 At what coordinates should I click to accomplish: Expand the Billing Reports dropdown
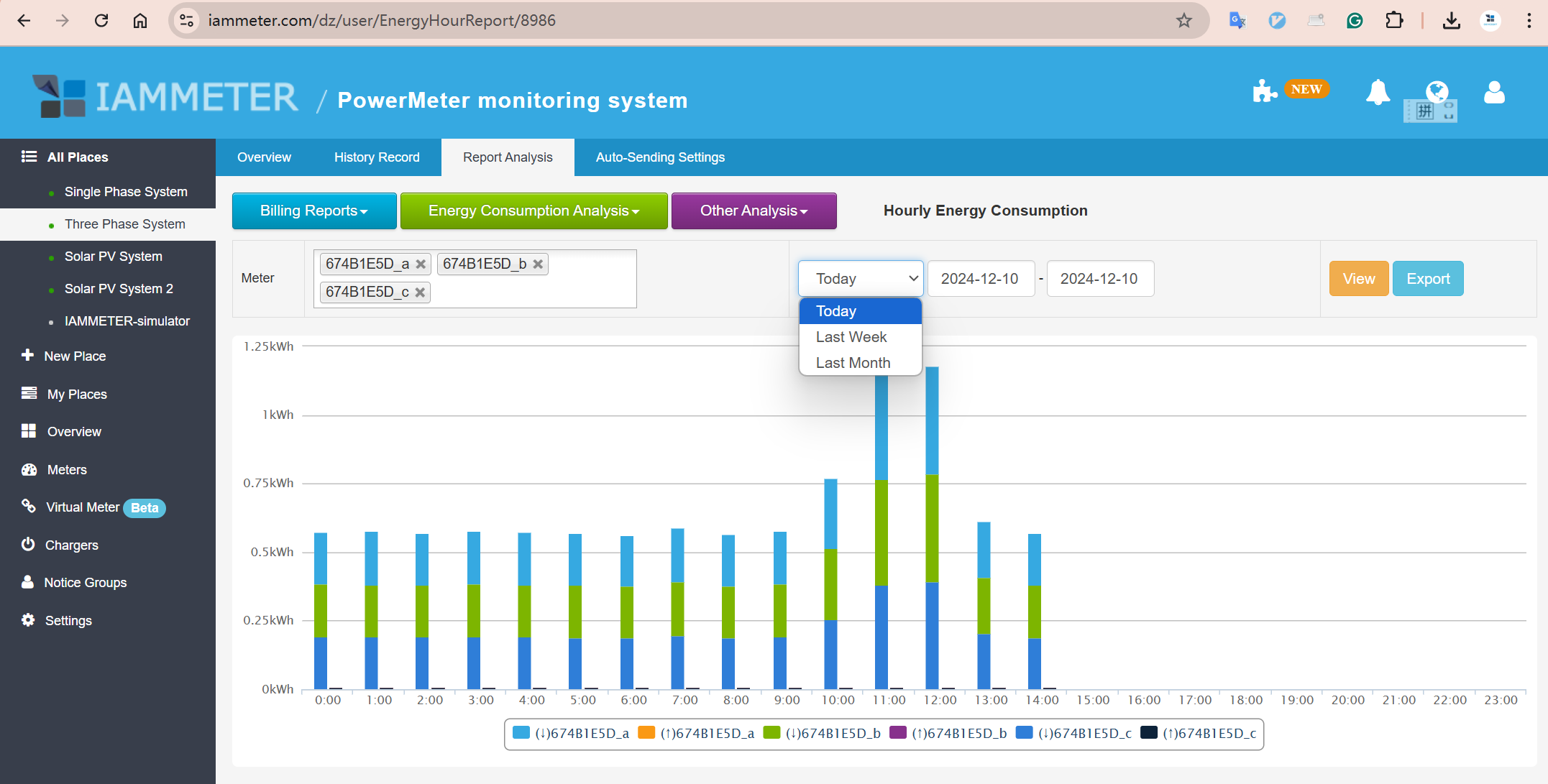click(314, 211)
